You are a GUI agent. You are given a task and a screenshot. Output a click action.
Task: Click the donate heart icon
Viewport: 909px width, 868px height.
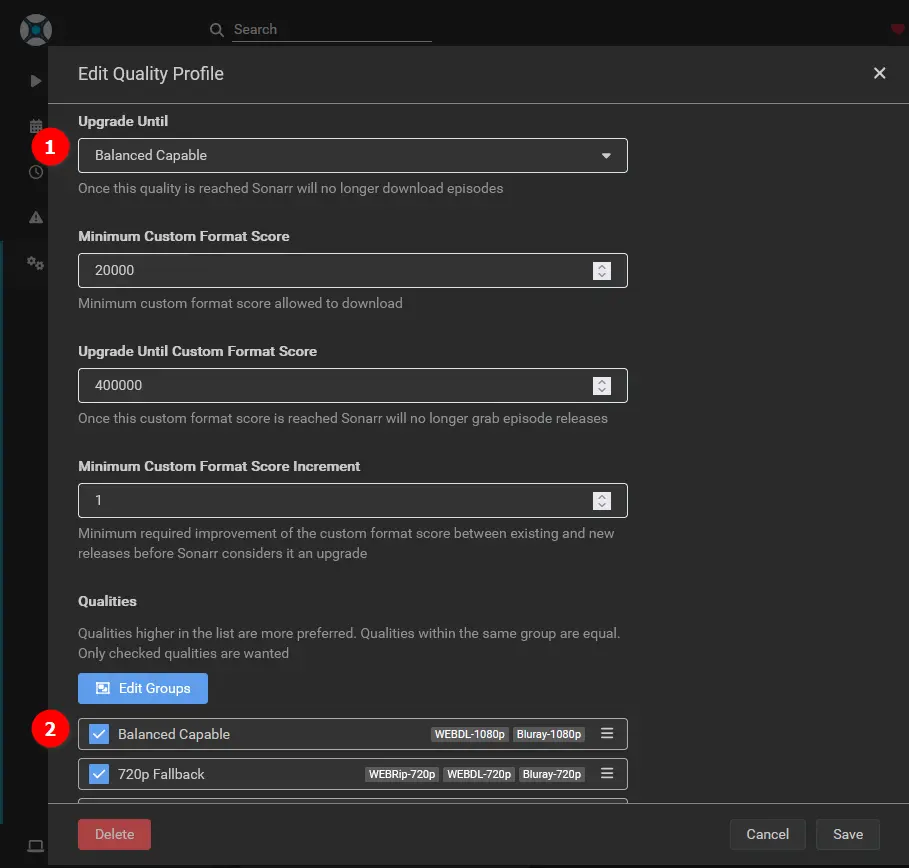(x=898, y=29)
